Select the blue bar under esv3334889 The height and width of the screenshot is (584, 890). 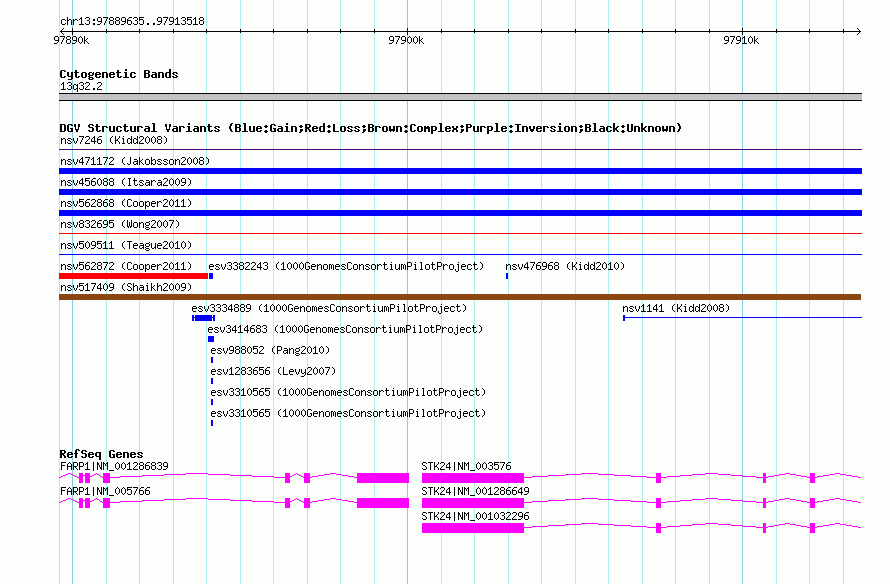(x=203, y=318)
